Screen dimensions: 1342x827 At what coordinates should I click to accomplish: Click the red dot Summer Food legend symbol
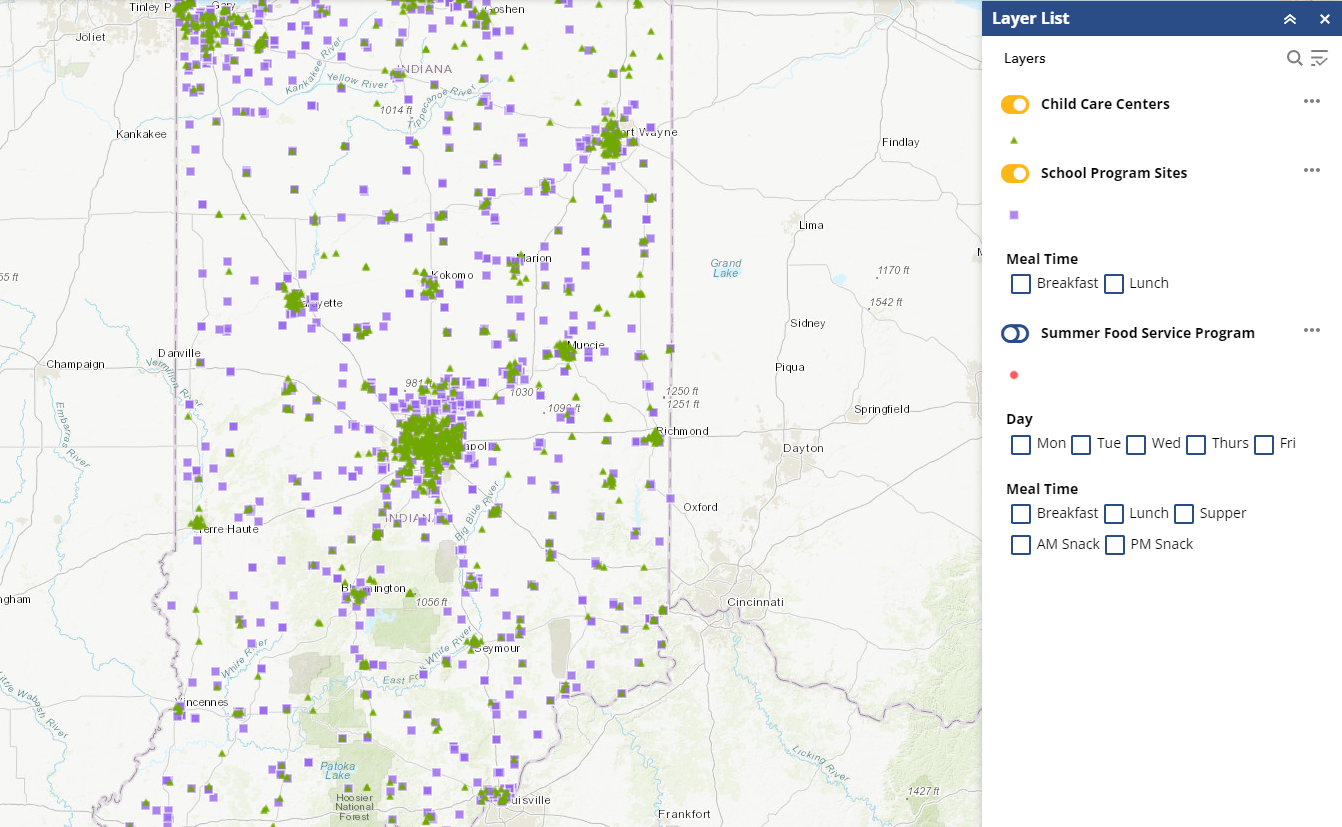(1014, 375)
